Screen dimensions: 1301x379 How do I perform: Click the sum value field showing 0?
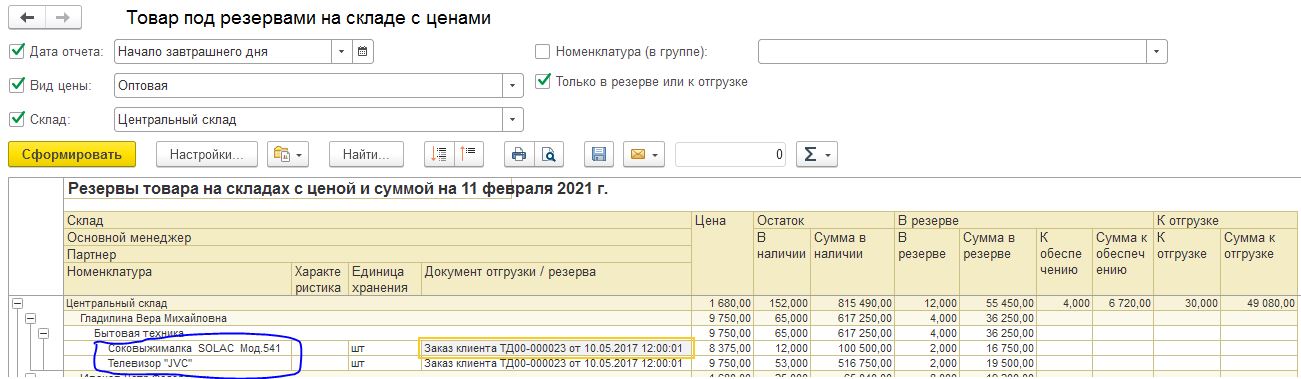coord(730,155)
